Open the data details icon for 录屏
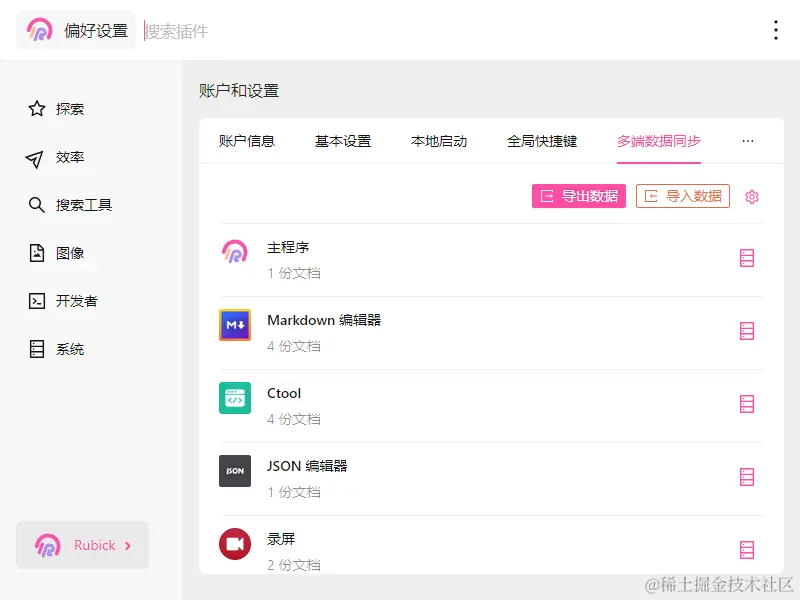The image size is (800, 600). pos(747,550)
